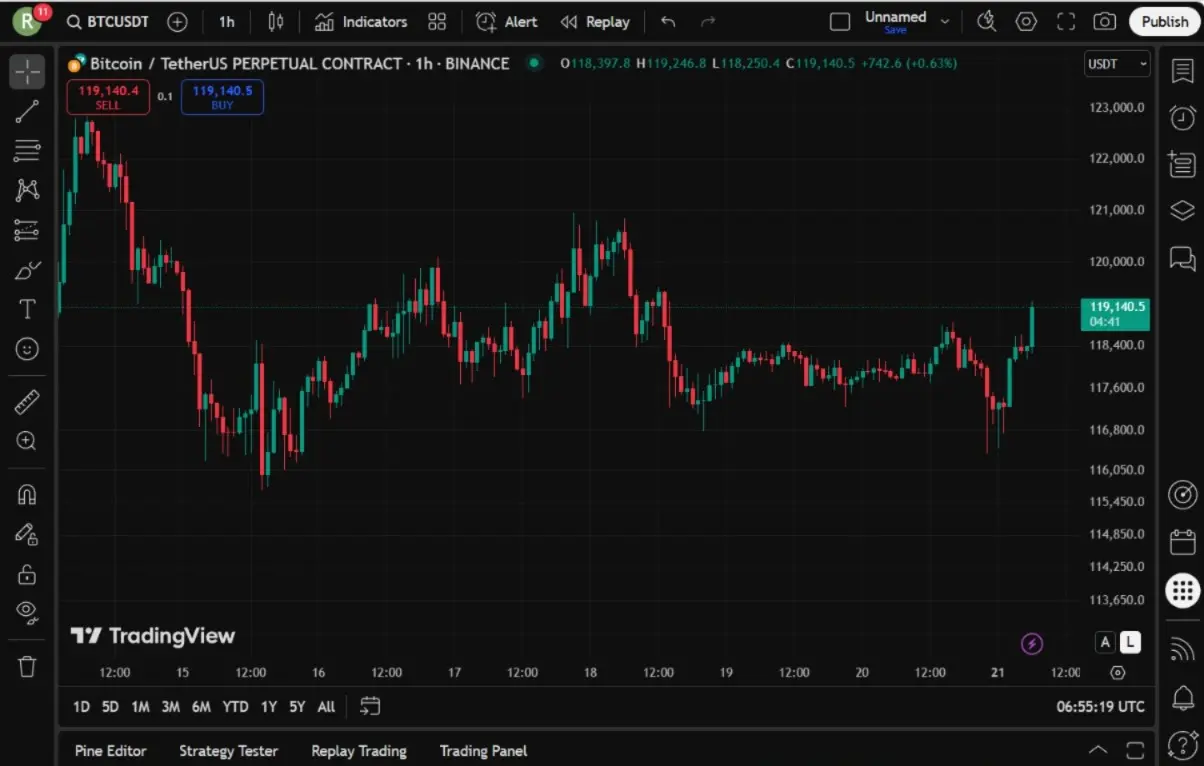Open the help center question icon

tap(1182, 744)
